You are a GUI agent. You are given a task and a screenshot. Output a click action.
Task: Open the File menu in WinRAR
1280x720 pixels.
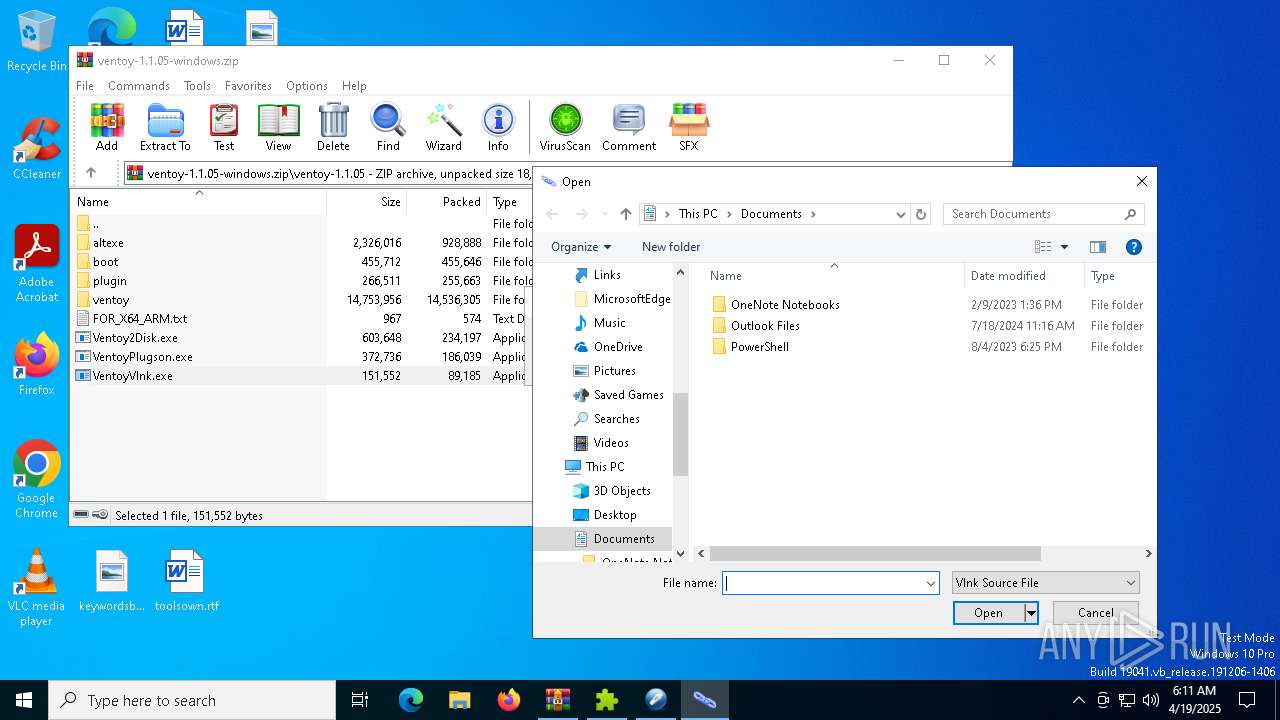click(85, 86)
